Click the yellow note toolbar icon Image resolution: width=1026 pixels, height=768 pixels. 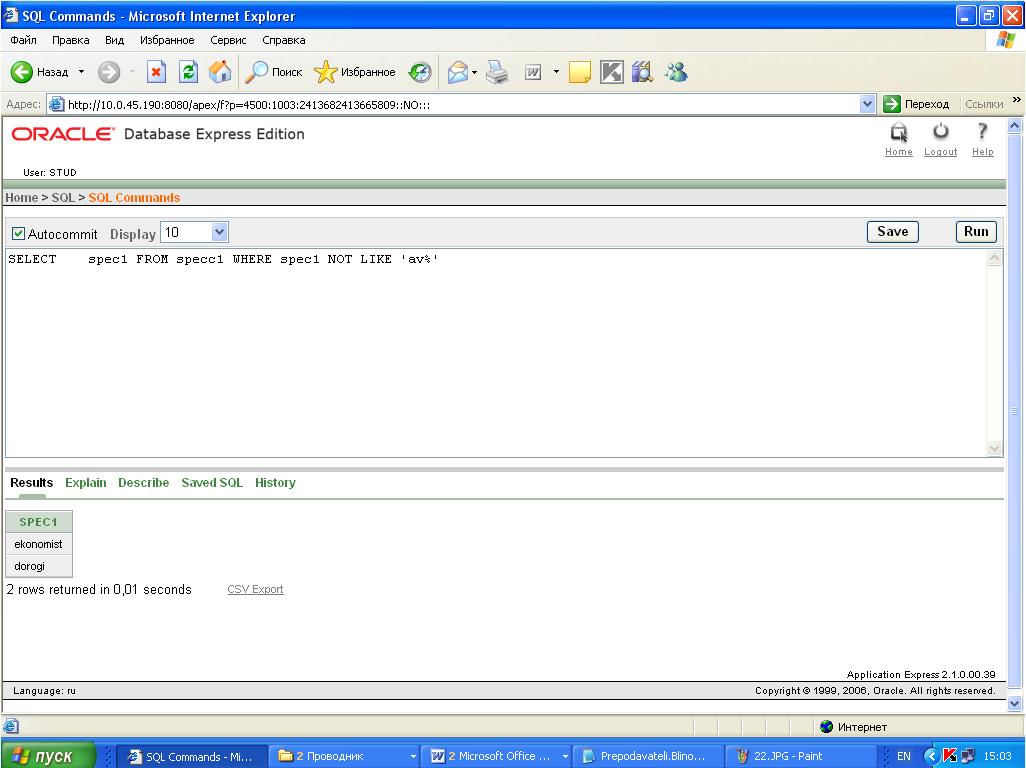(x=580, y=72)
